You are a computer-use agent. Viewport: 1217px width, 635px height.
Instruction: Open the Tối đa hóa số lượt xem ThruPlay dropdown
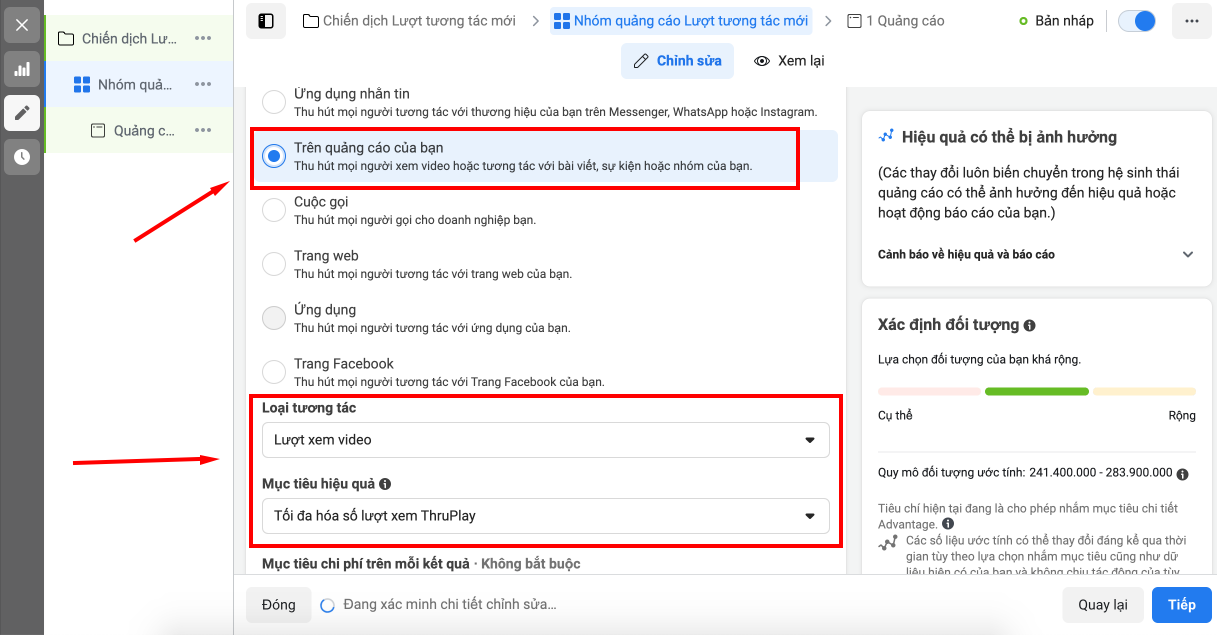tap(545, 516)
